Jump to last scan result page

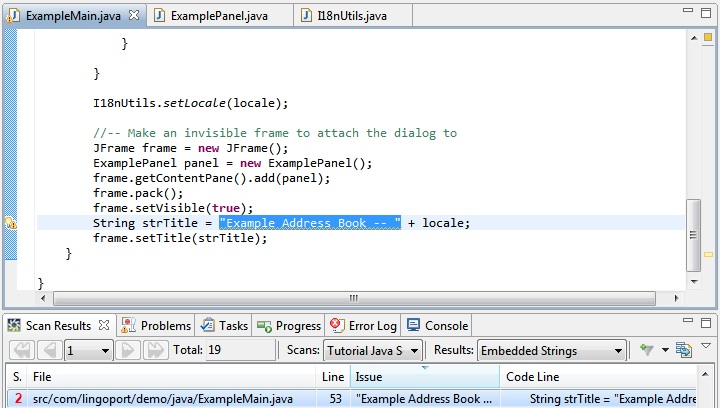click(x=155, y=351)
